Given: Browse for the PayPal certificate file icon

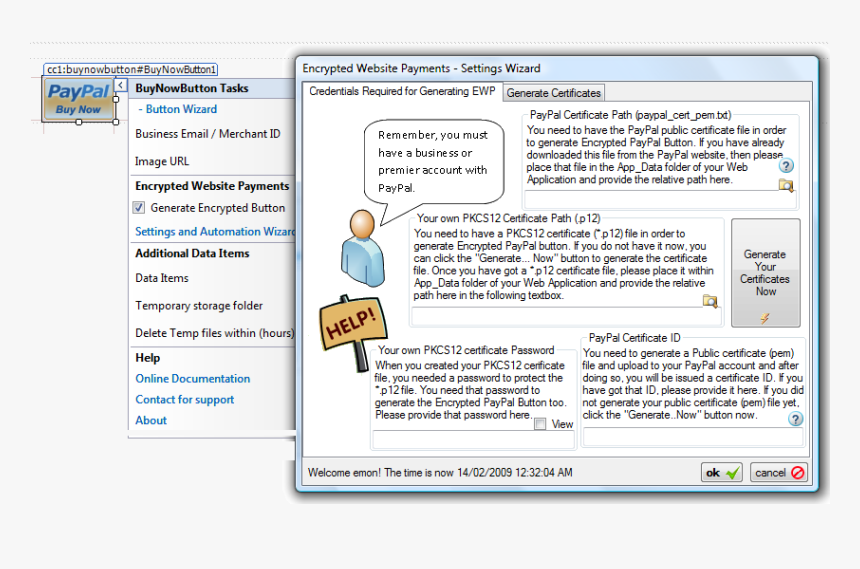Looking at the screenshot, I should point(786,185).
